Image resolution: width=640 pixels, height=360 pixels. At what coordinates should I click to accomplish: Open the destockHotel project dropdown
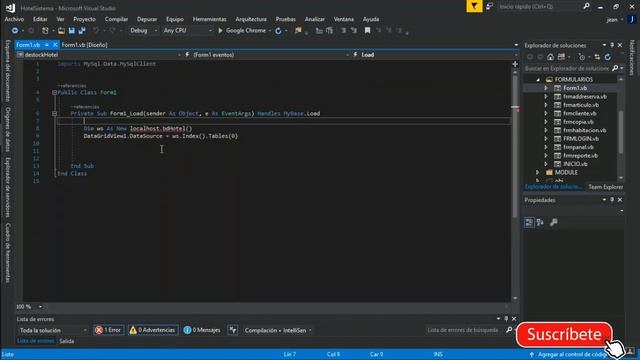[x=99, y=55]
